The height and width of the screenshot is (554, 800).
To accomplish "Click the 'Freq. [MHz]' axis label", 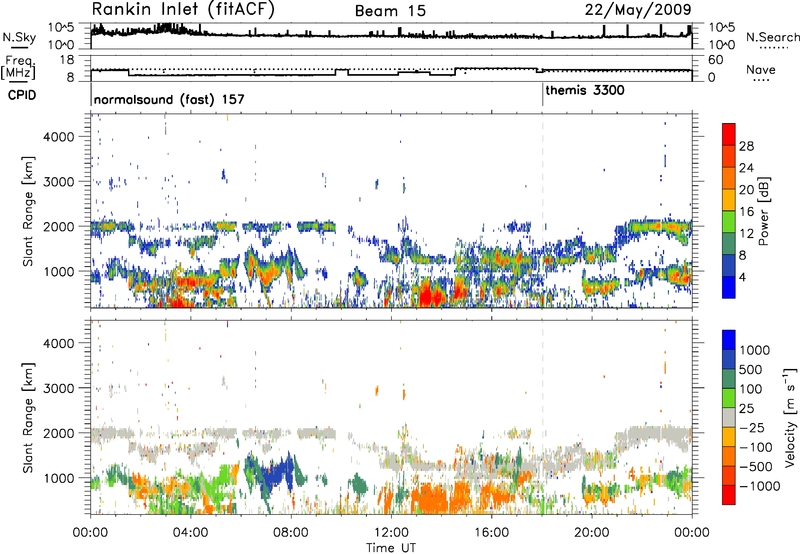I will point(18,68).
